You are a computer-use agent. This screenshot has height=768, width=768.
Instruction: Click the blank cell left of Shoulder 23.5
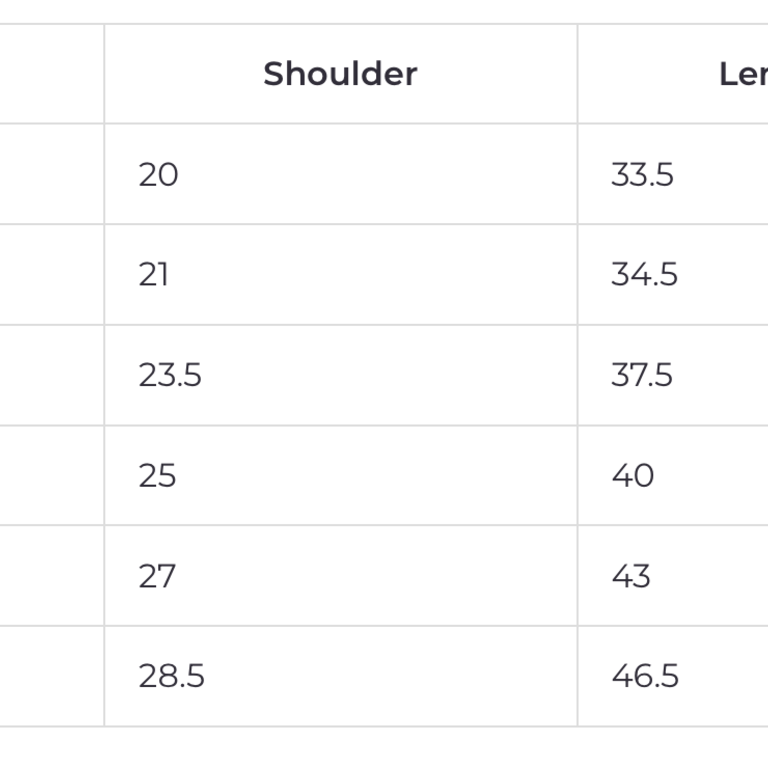[50, 375]
